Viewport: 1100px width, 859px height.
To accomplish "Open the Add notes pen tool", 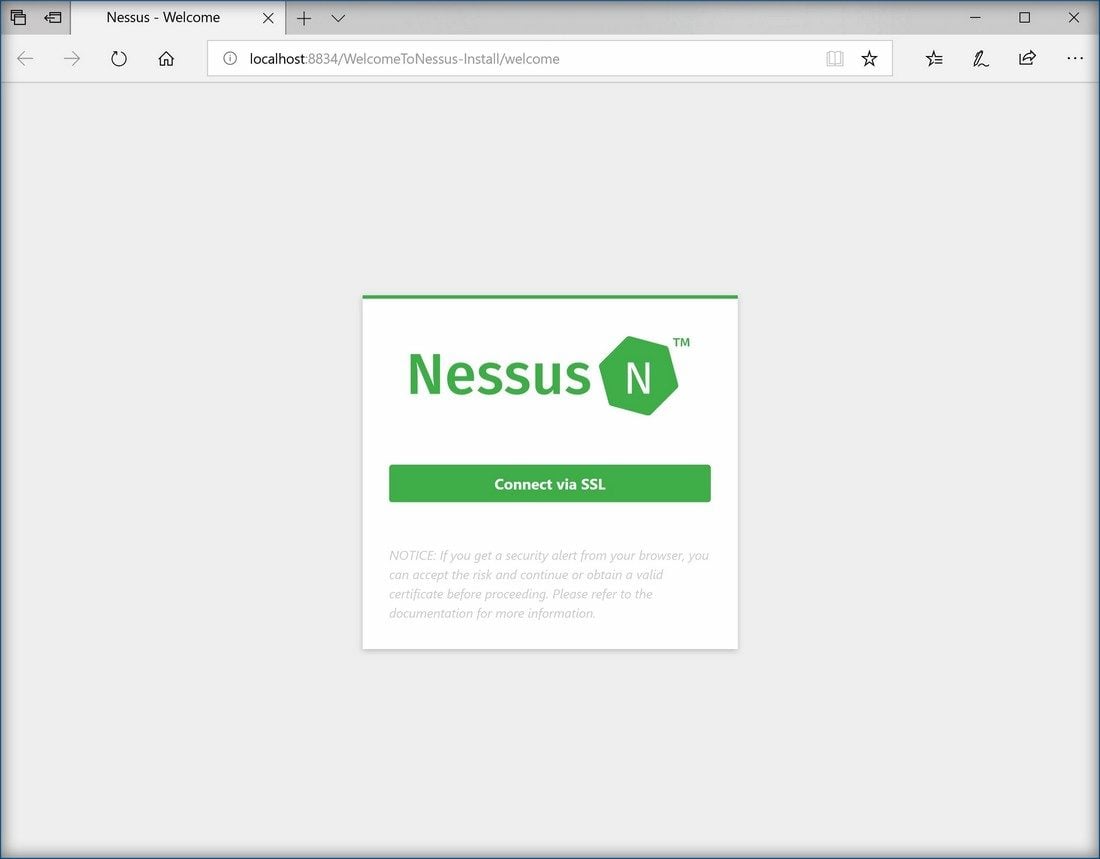I will click(981, 59).
